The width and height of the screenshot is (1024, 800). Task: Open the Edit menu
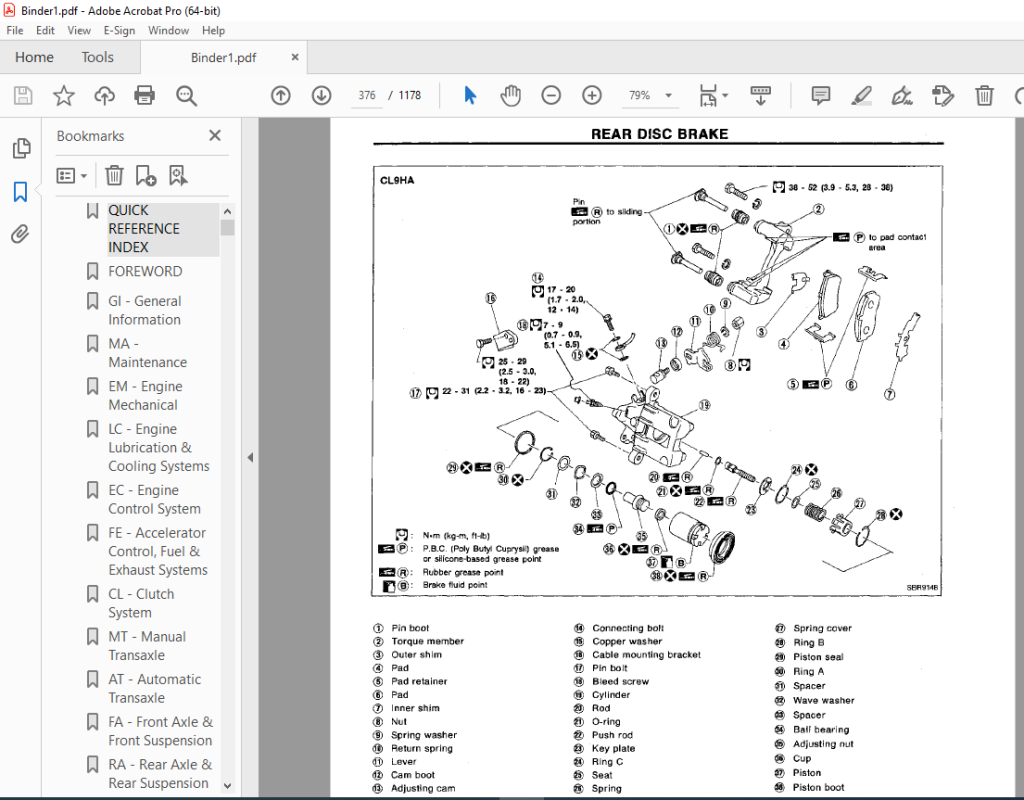[45, 30]
